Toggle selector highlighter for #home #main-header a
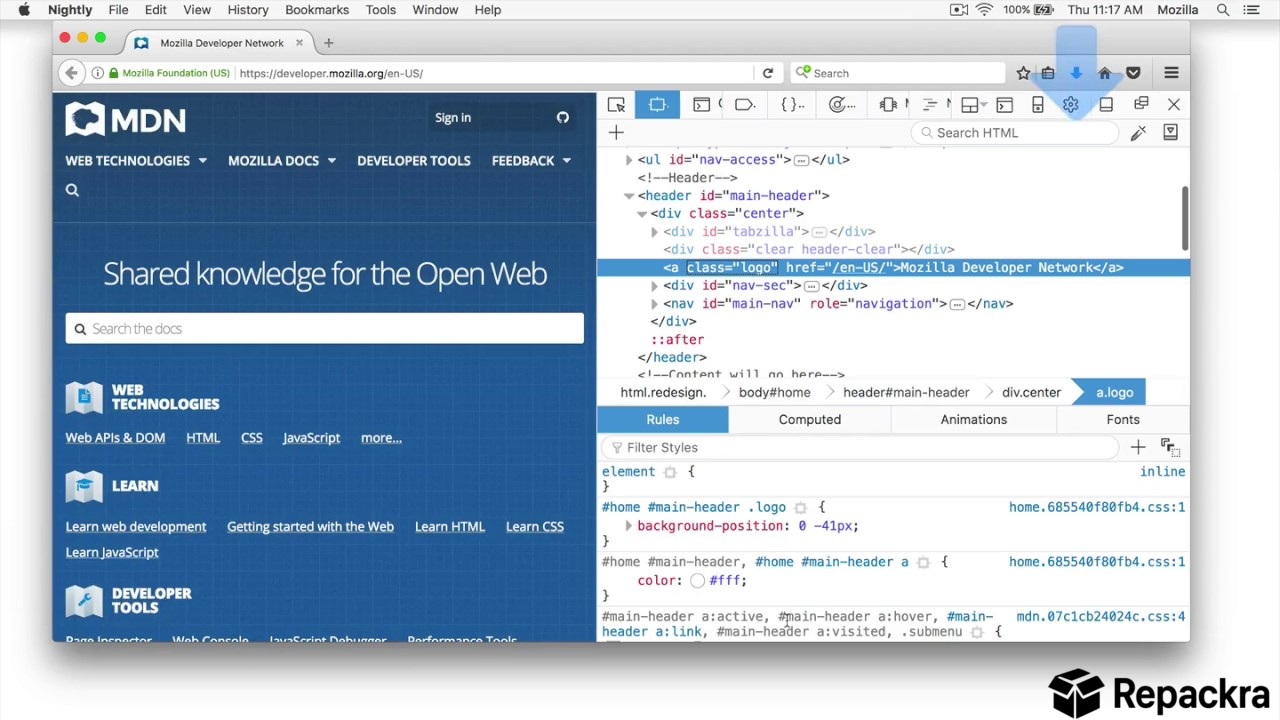 tap(923, 562)
